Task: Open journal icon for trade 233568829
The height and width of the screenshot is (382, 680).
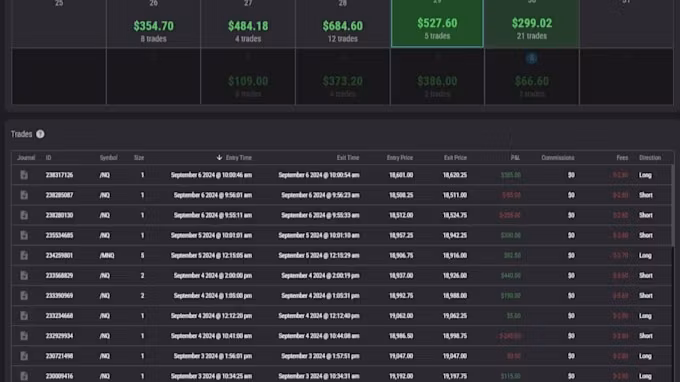Action: pyautogui.click(x=24, y=275)
